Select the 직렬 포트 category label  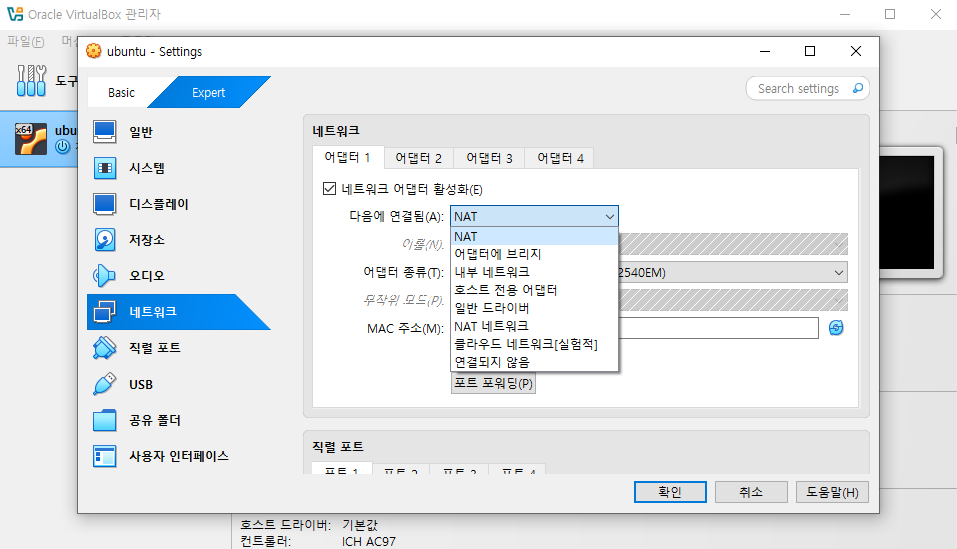[x=154, y=348]
